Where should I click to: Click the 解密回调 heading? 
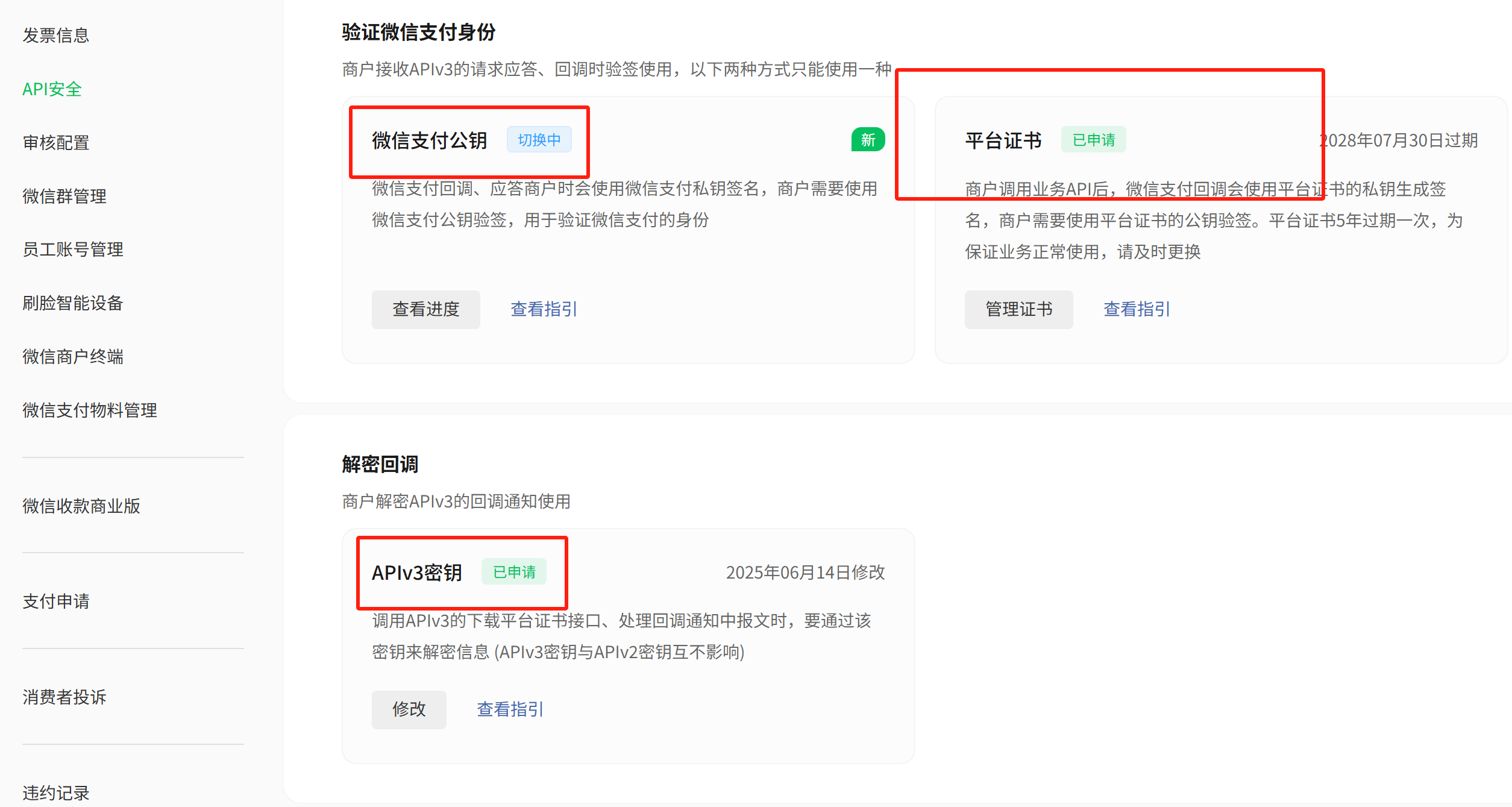pos(380,464)
